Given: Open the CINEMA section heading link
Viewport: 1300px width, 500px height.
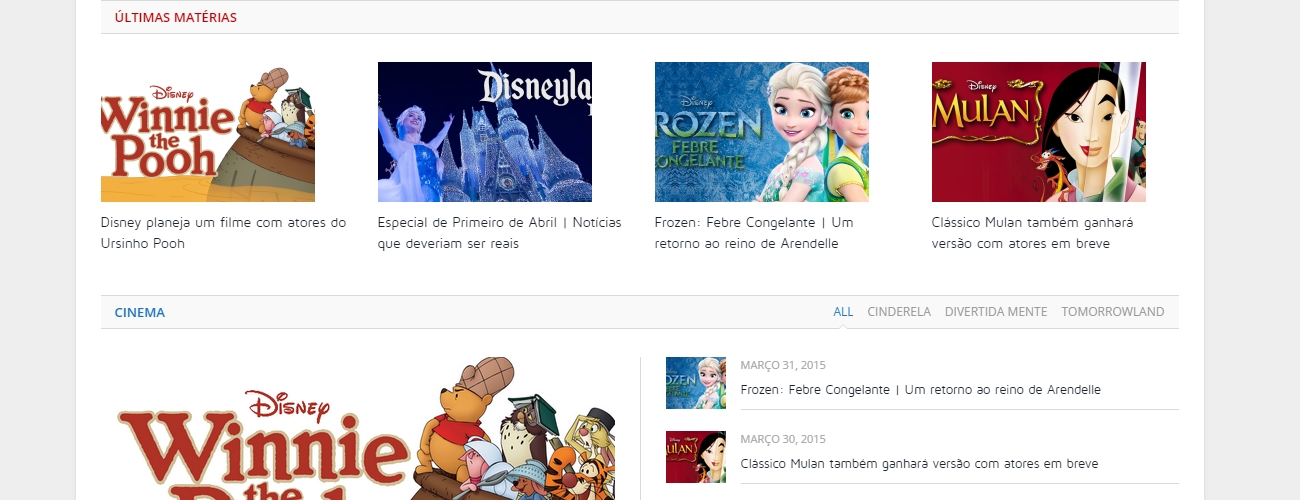Looking at the screenshot, I should (x=140, y=312).
